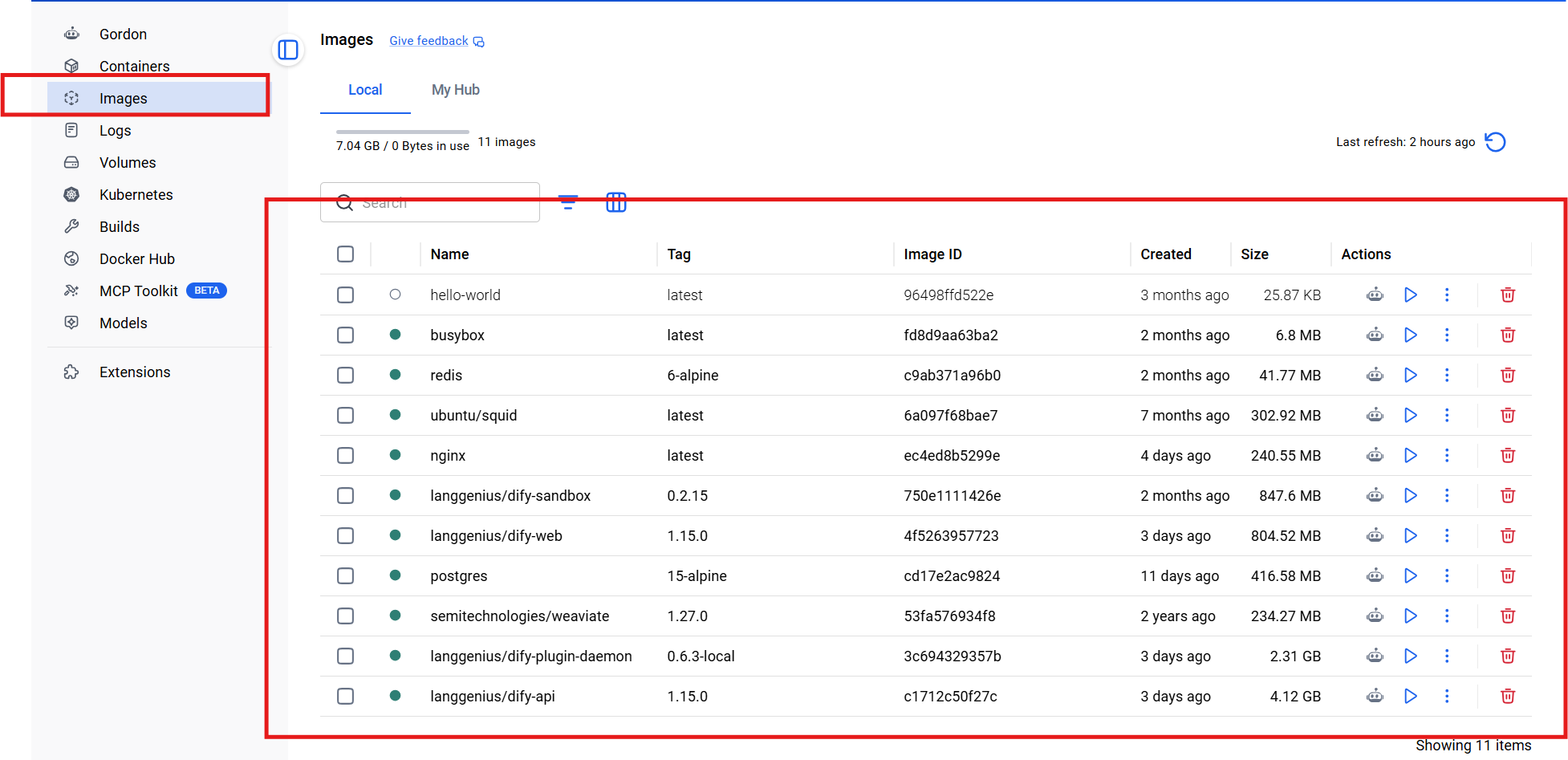Open the semitechnologies/weaviate image details
This screenshot has width=1568, height=760.
pyautogui.click(x=520, y=616)
